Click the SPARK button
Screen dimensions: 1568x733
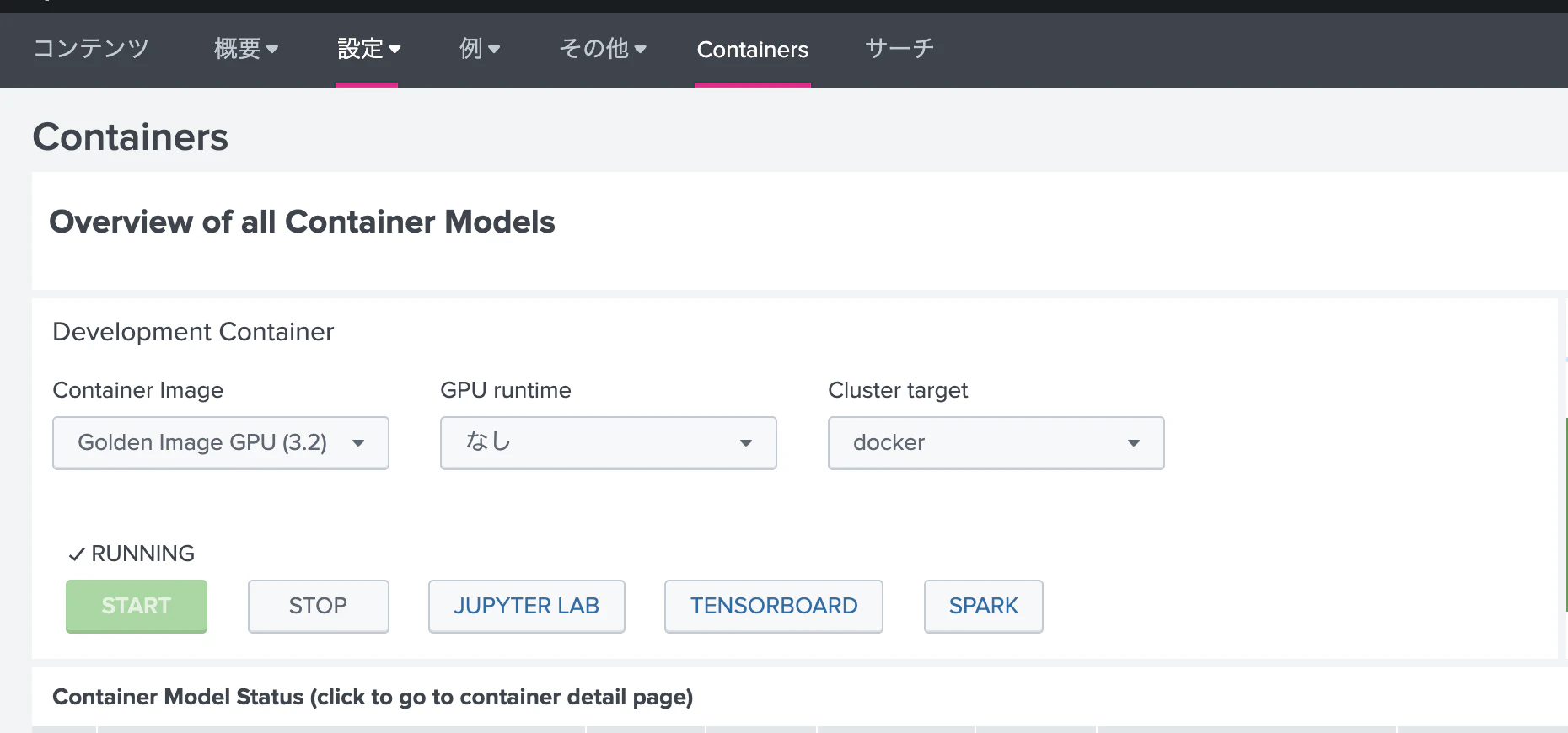tap(983, 606)
